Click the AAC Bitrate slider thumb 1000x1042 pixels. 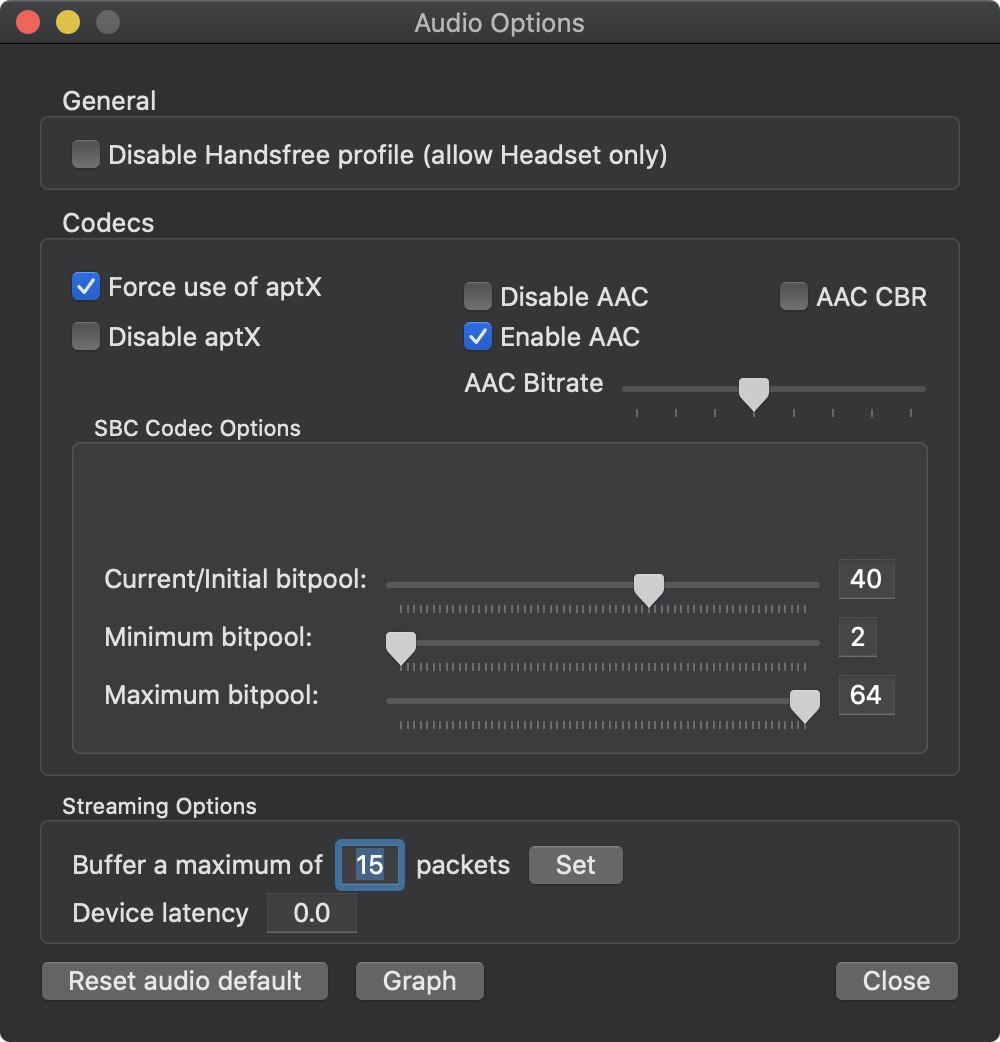(x=753, y=394)
